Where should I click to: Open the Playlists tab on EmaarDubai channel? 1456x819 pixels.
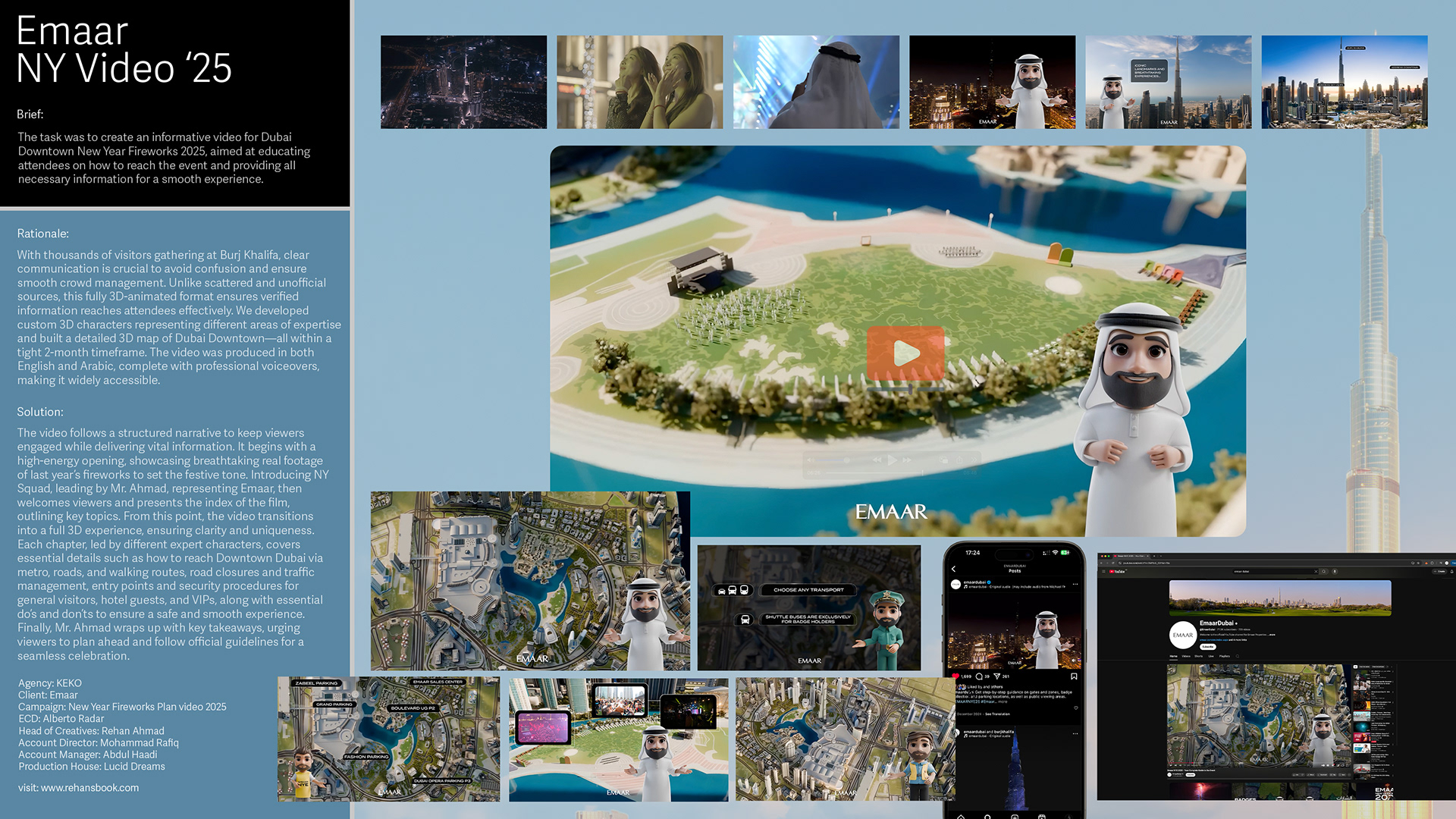[1225, 656]
